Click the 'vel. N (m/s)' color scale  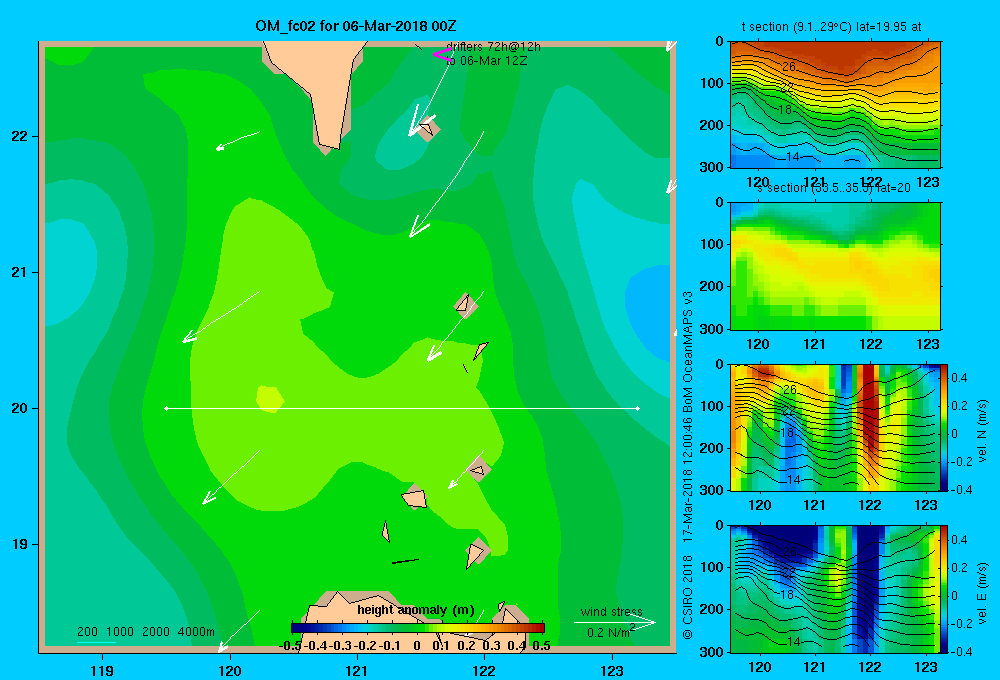[x=945, y=427]
